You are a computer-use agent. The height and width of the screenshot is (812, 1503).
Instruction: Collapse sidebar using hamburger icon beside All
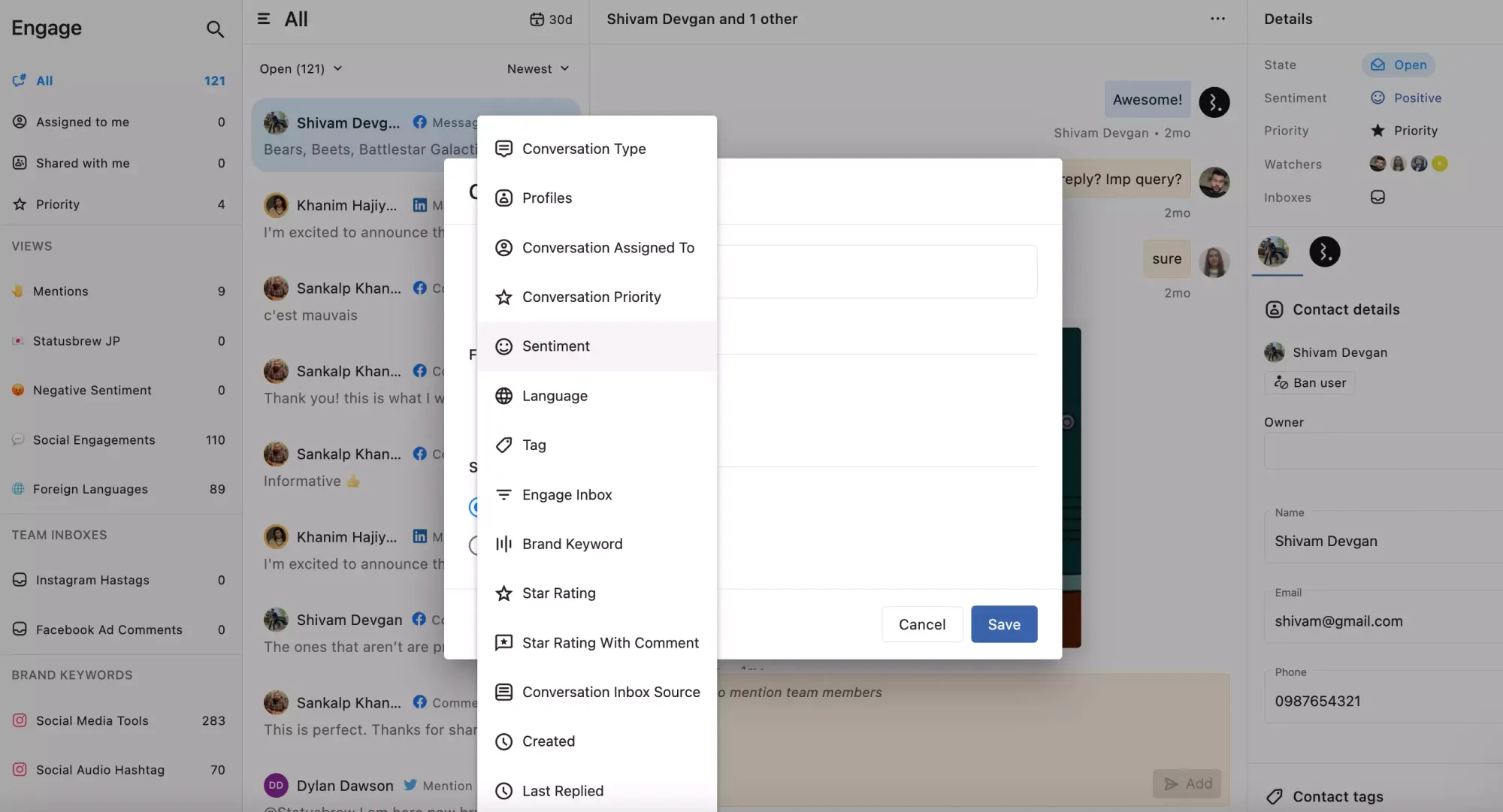pyautogui.click(x=264, y=19)
